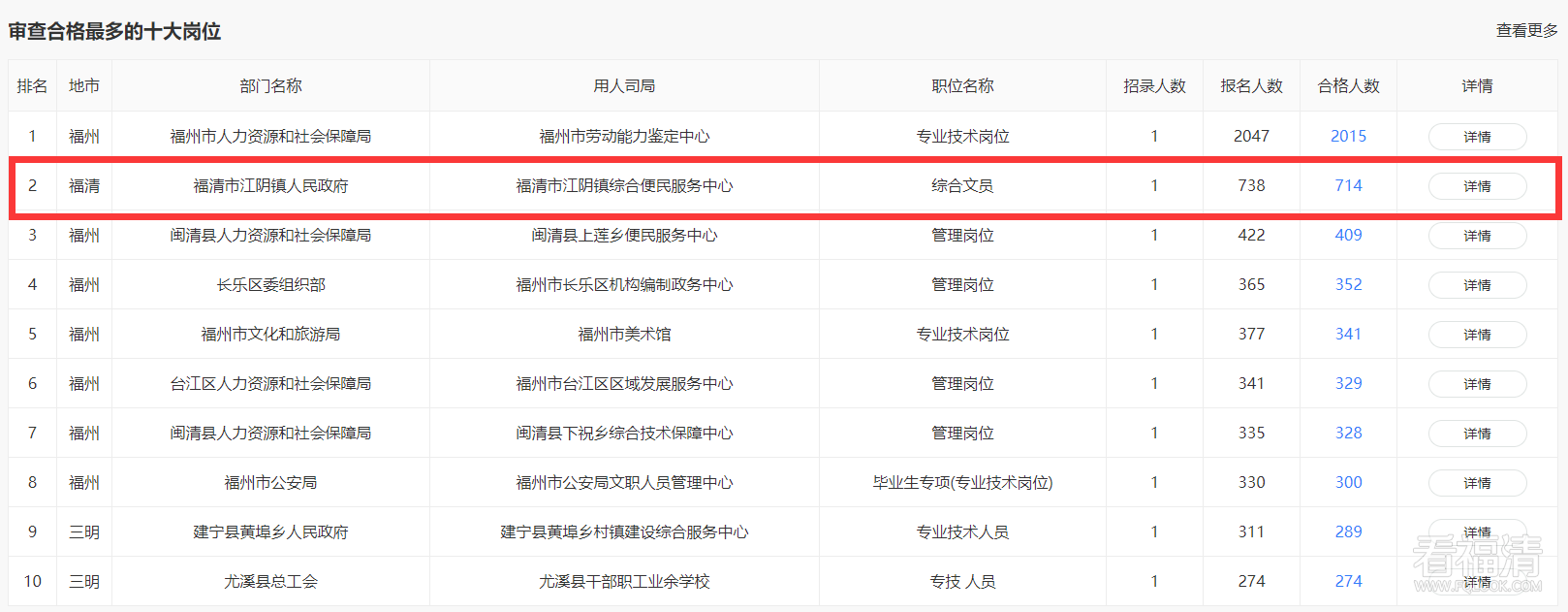Click the 报名人数 column header
Screen dimensions: 1568x612
point(1251,85)
